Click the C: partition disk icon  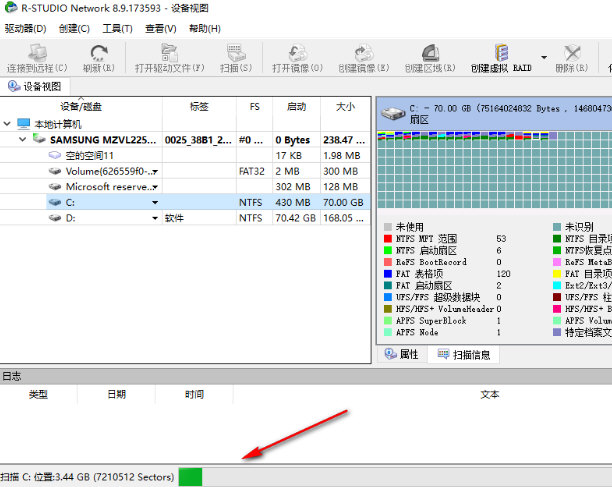click(x=55, y=202)
